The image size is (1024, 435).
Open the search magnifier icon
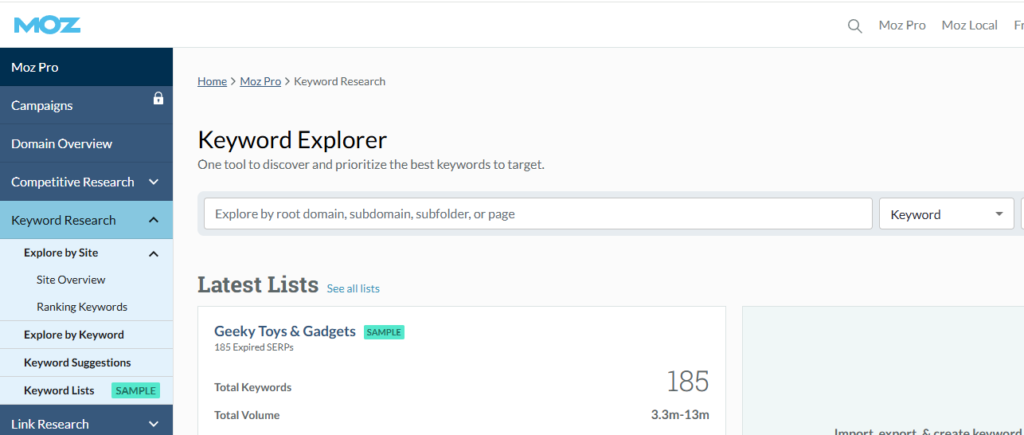(x=854, y=26)
